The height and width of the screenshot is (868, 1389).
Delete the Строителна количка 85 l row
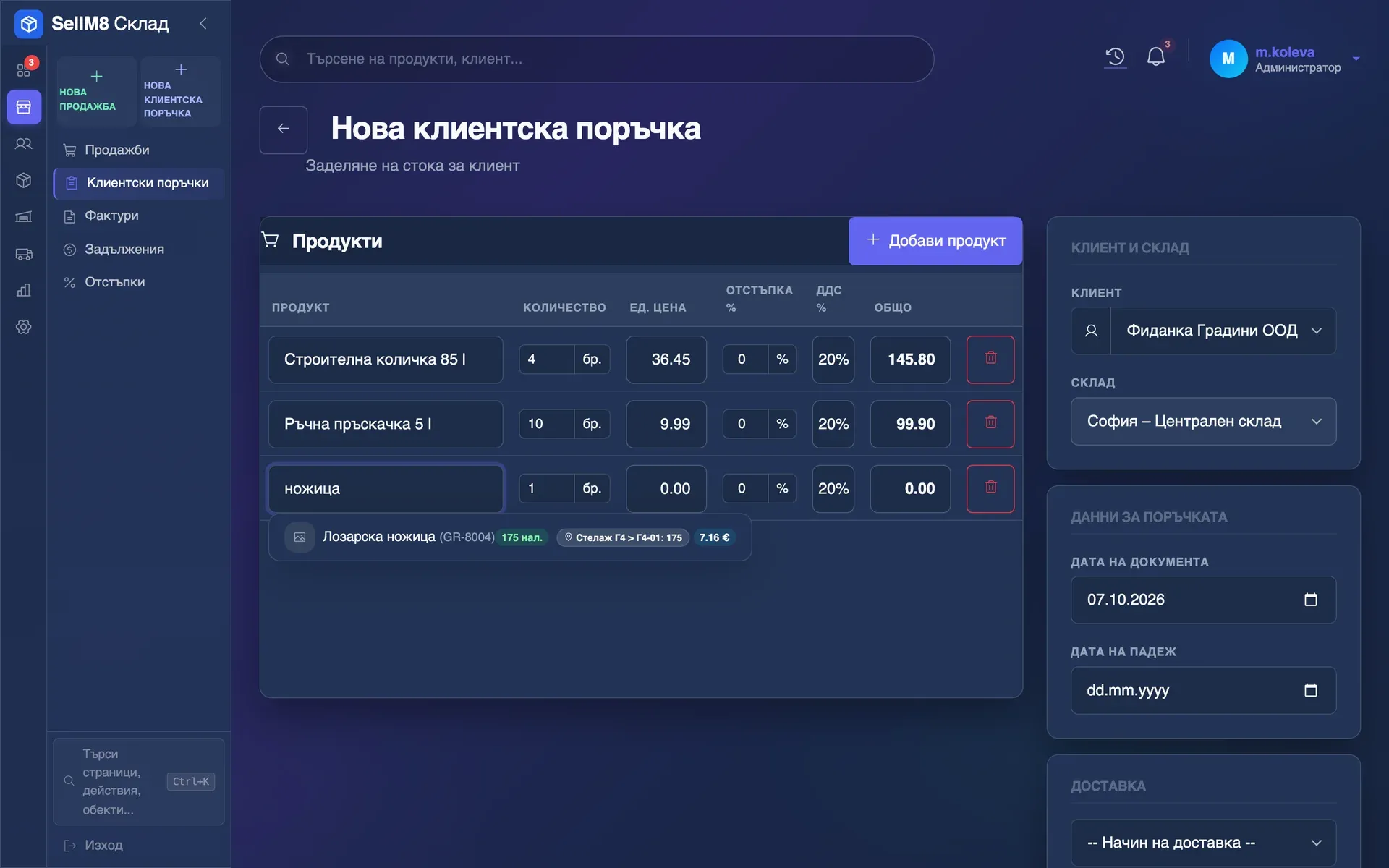tap(990, 359)
